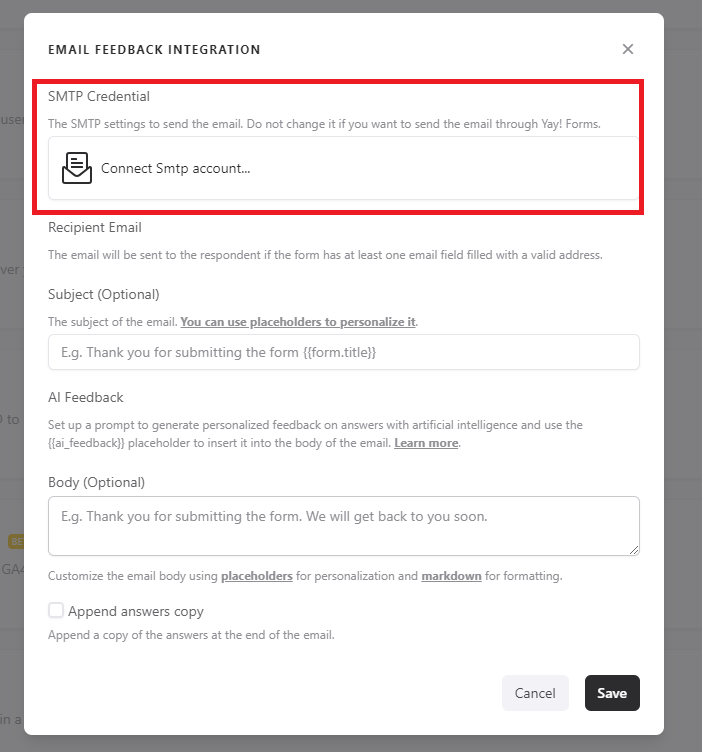This screenshot has width=702, height=752.
Task: Open the Connect Smtp account selector
Action: [343, 168]
